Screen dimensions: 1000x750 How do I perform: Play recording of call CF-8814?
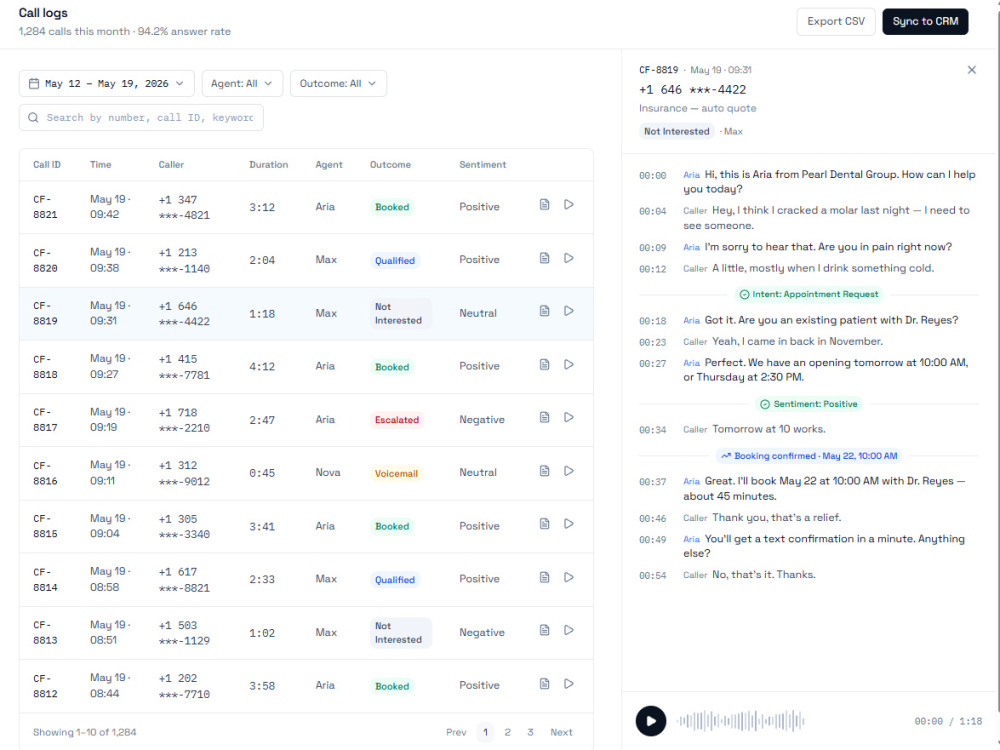[x=569, y=578]
